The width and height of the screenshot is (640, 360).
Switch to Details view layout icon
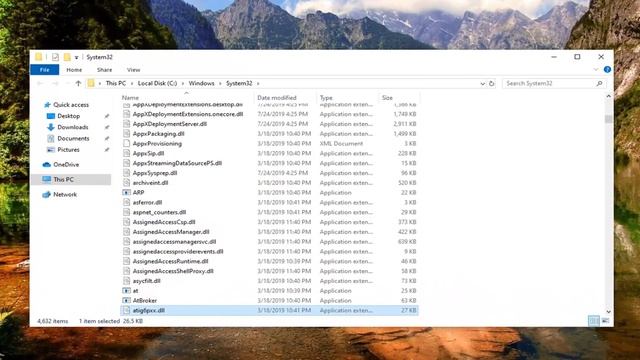(x=594, y=321)
